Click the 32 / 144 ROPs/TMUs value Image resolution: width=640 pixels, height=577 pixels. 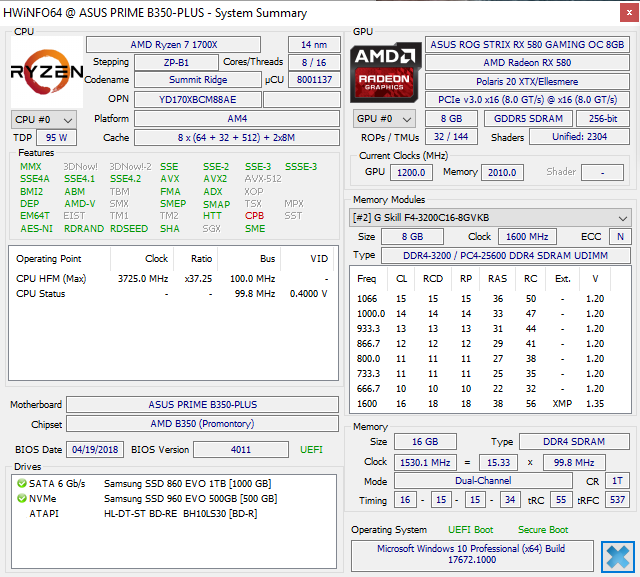(x=451, y=137)
